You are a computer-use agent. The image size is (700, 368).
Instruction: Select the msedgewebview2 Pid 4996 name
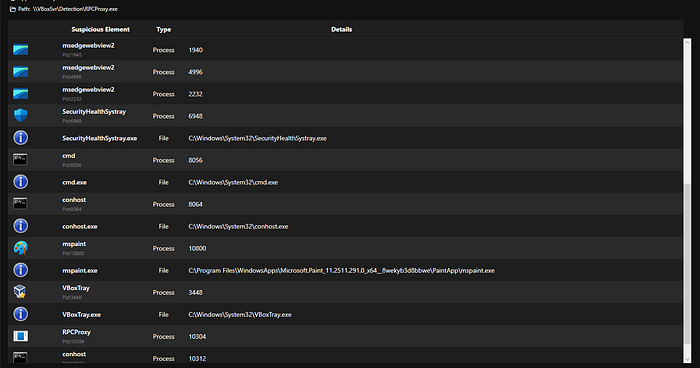[88, 67]
